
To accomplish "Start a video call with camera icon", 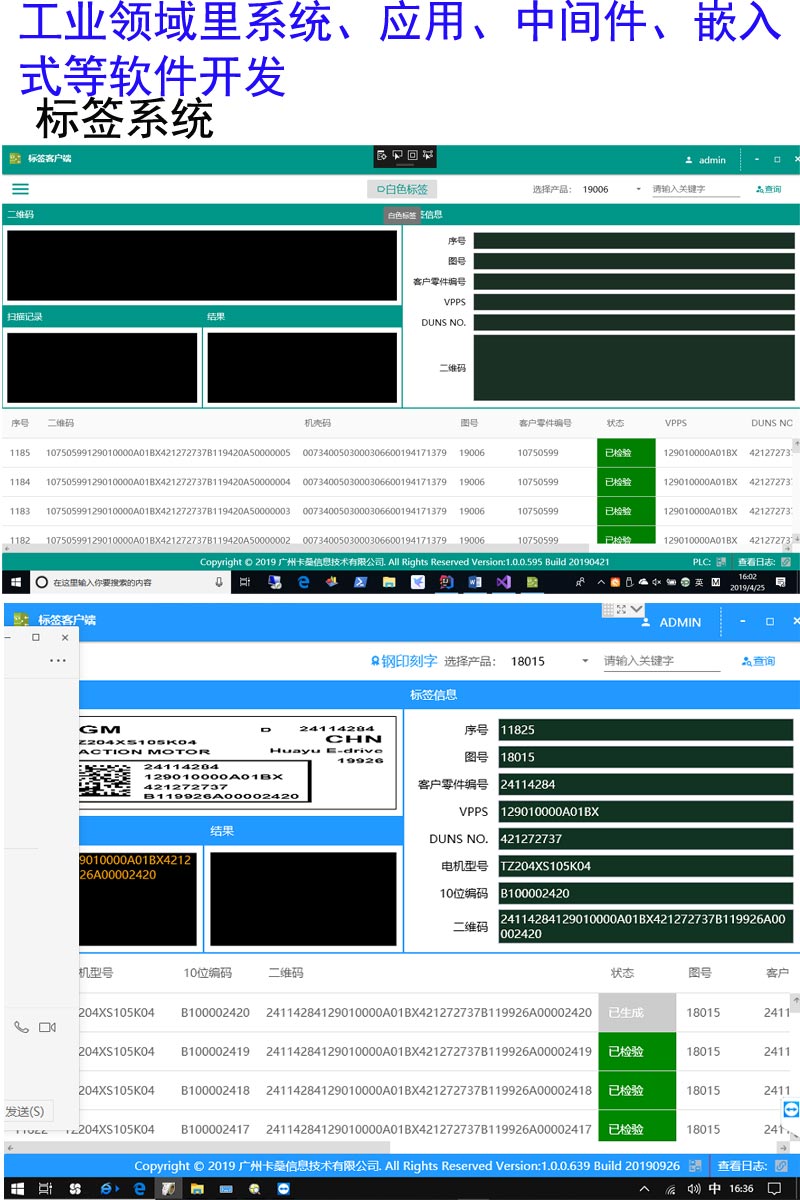I will coord(47,1027).
